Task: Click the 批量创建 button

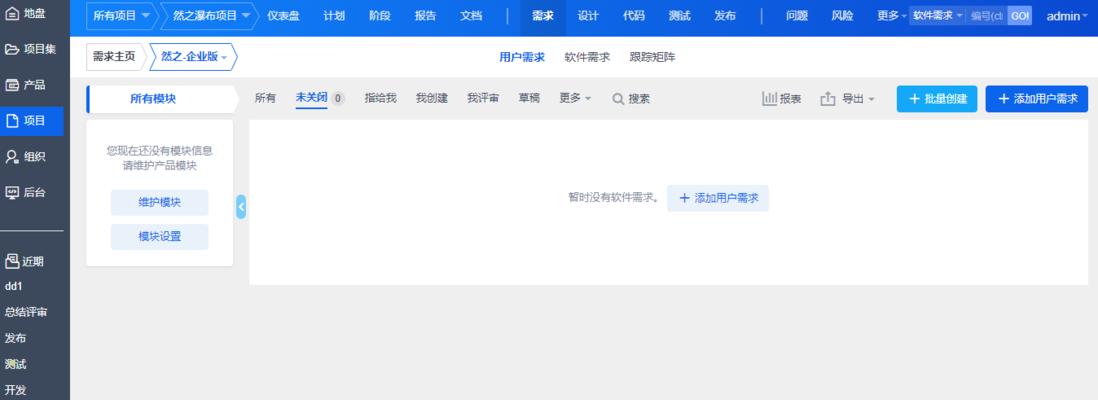Action: click(937, 99)
